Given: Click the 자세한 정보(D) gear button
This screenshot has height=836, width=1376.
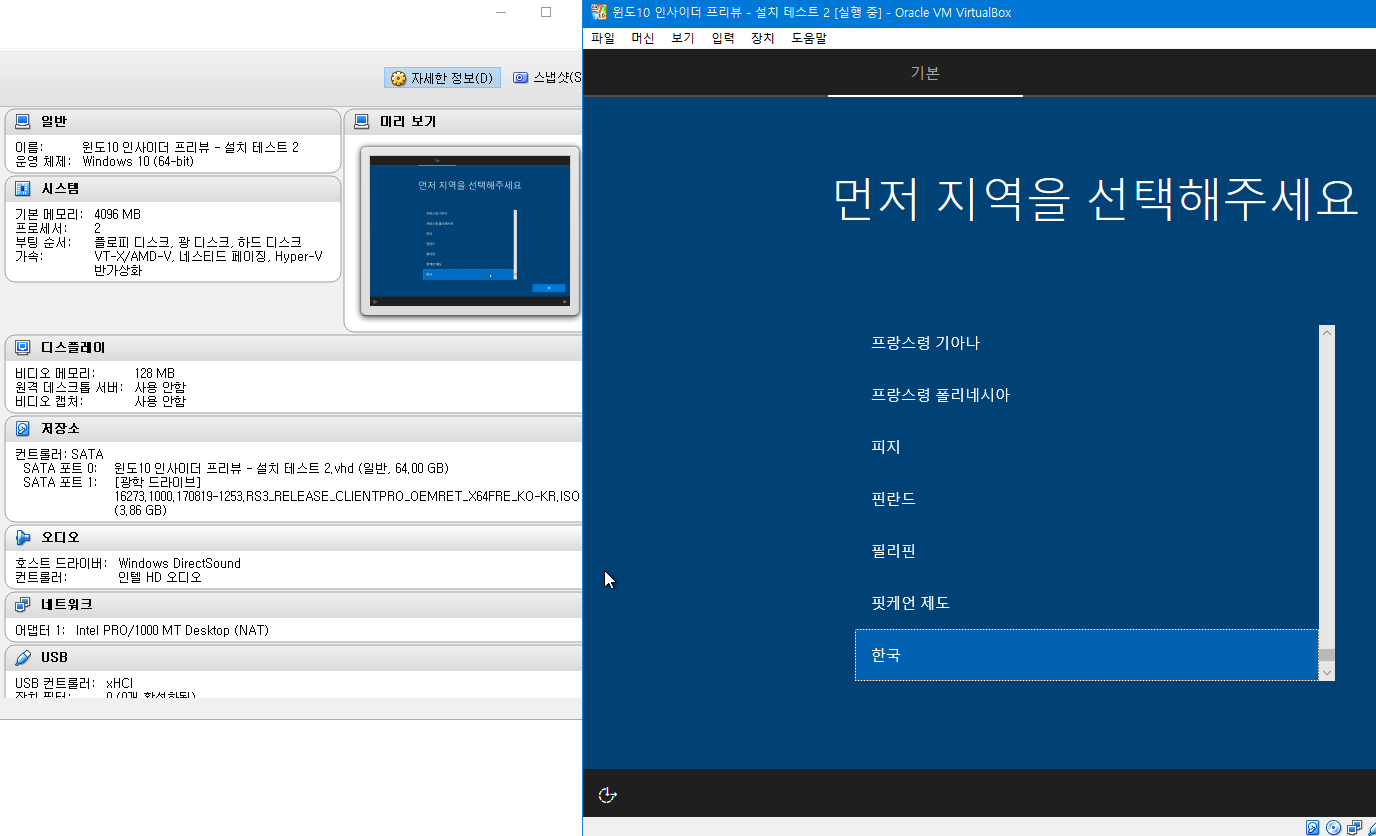Looking at the screenshot, I should point(442,78).
